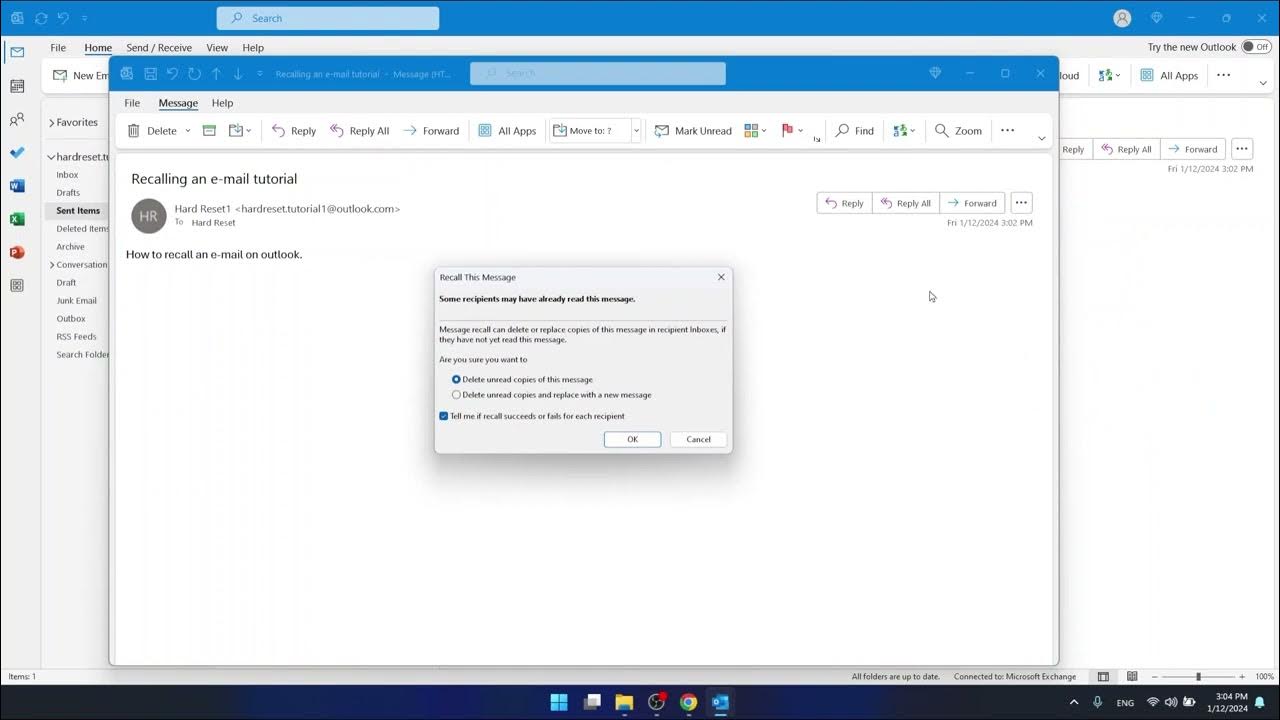Click the Follow Up flag icon
Viewport: 1280px width, 720px height.
(787, 130)
